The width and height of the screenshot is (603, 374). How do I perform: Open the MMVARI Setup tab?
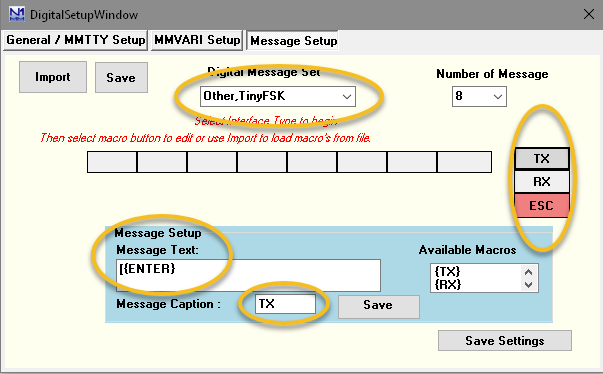point(197,40)
